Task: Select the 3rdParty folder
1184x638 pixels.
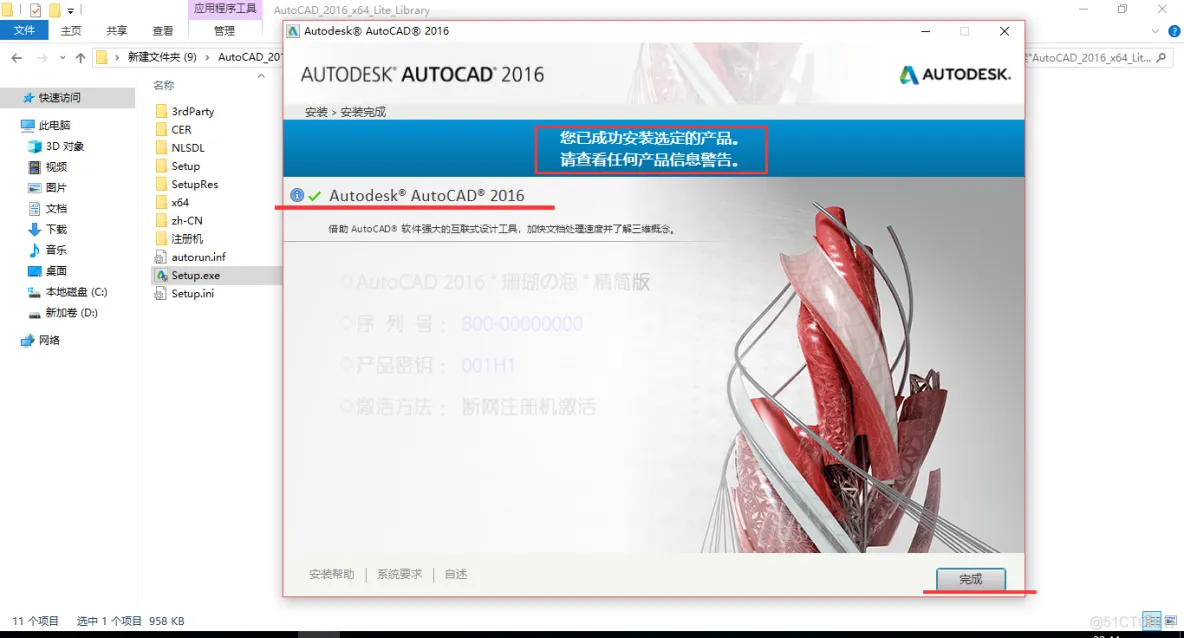Action: [193, 111]
